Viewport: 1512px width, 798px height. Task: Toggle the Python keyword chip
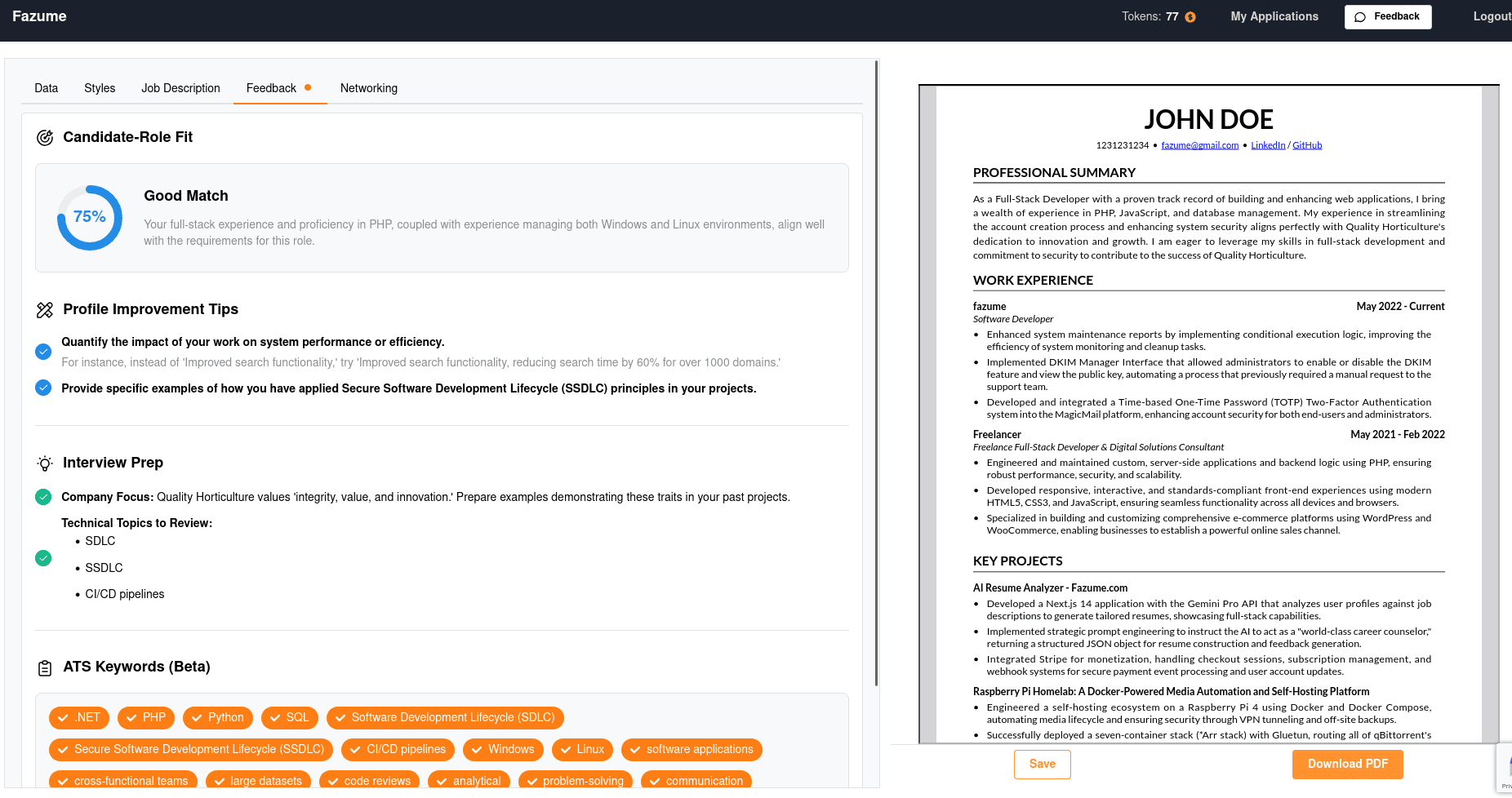click(x=217, y=717)
